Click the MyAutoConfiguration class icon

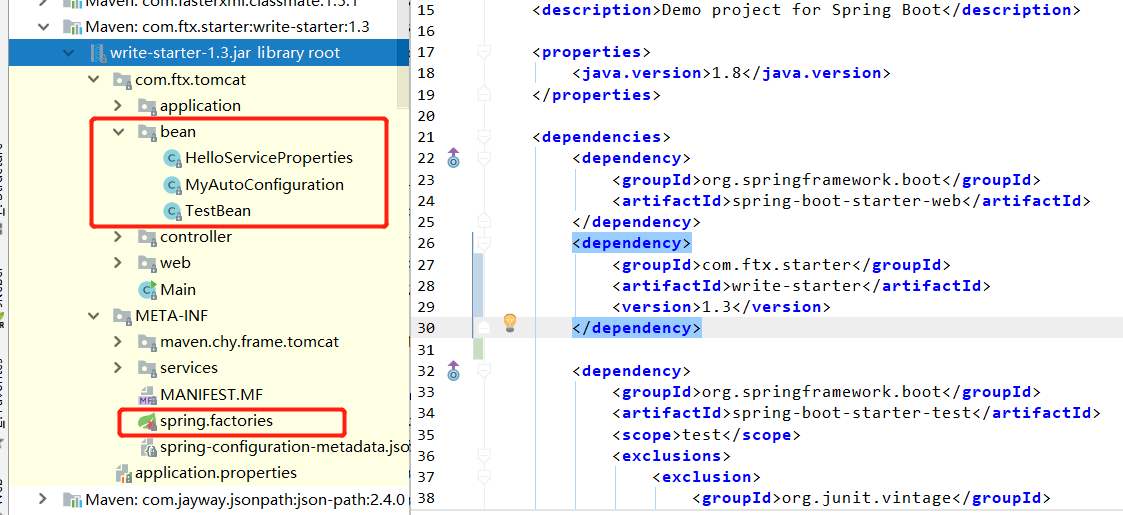click(173, 185)
